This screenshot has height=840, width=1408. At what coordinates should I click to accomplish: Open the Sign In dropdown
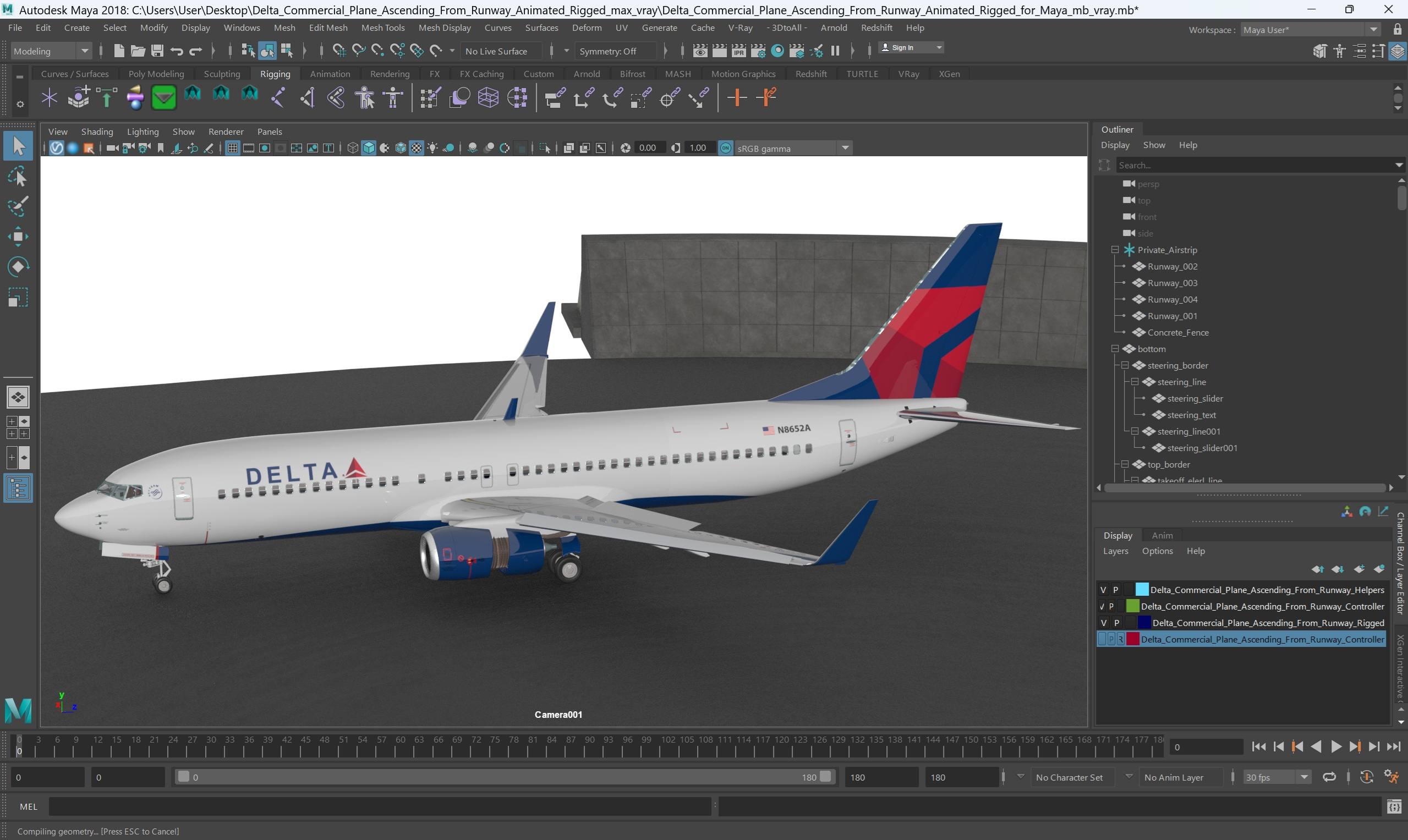911,47
